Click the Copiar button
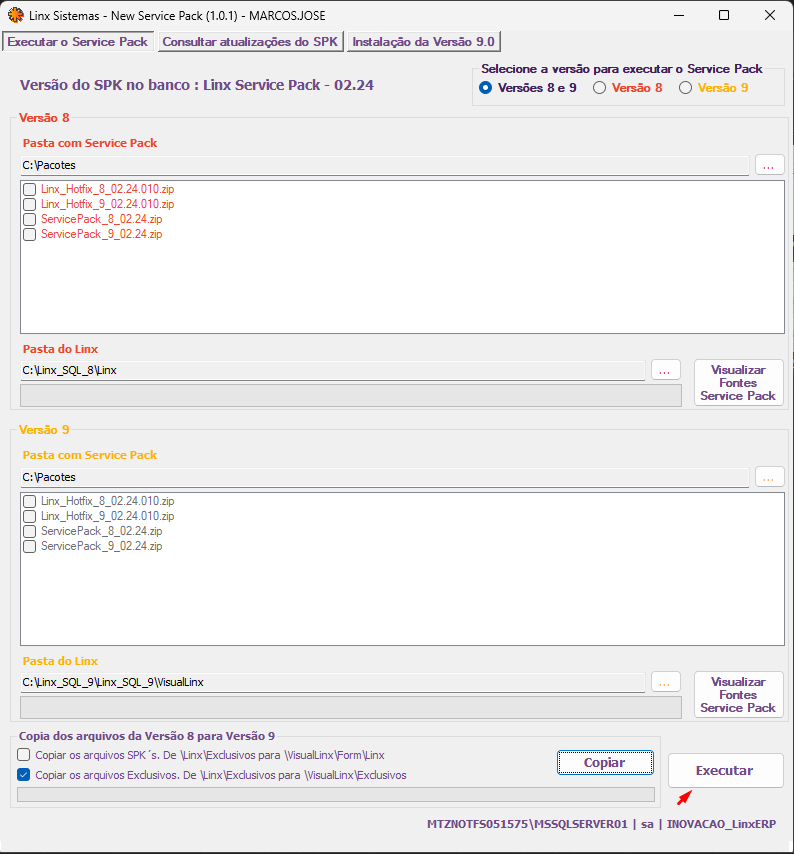The height and width of the screenshot is (854, 794). coord(605,762)
